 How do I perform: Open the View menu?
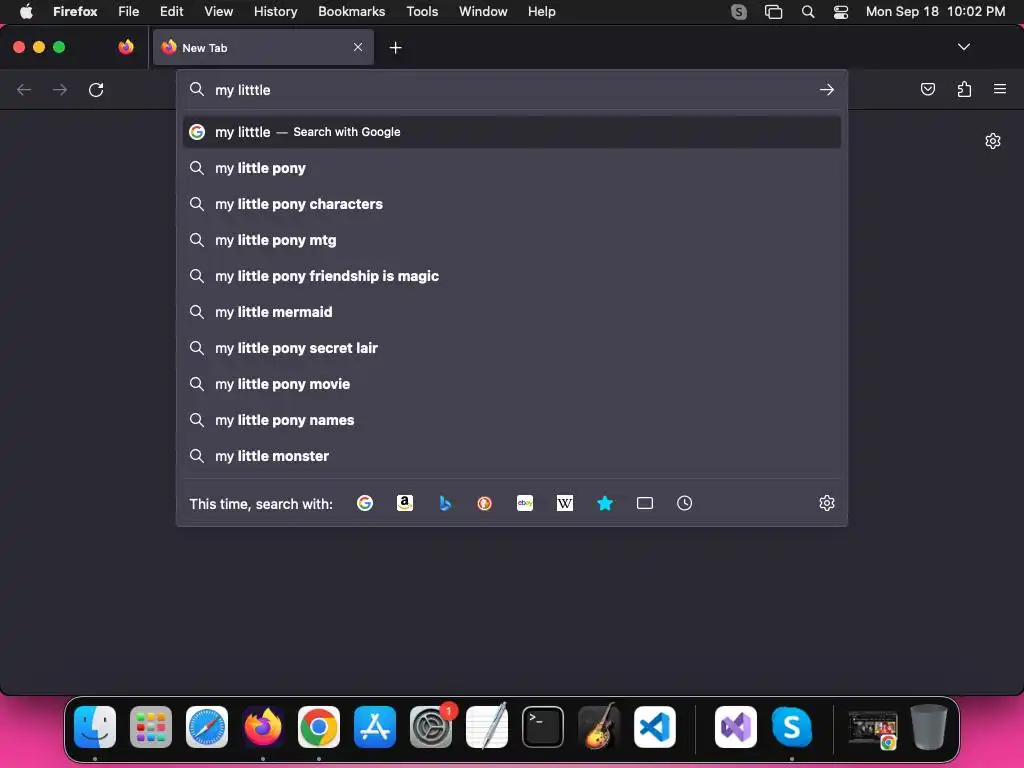[218, 11]
